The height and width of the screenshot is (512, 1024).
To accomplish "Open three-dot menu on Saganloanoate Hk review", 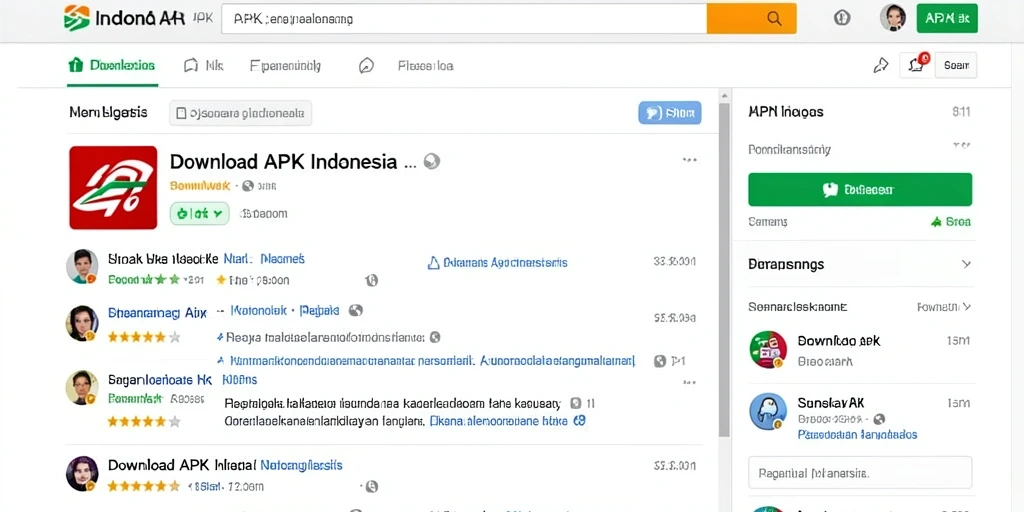I will pos(690,383).
